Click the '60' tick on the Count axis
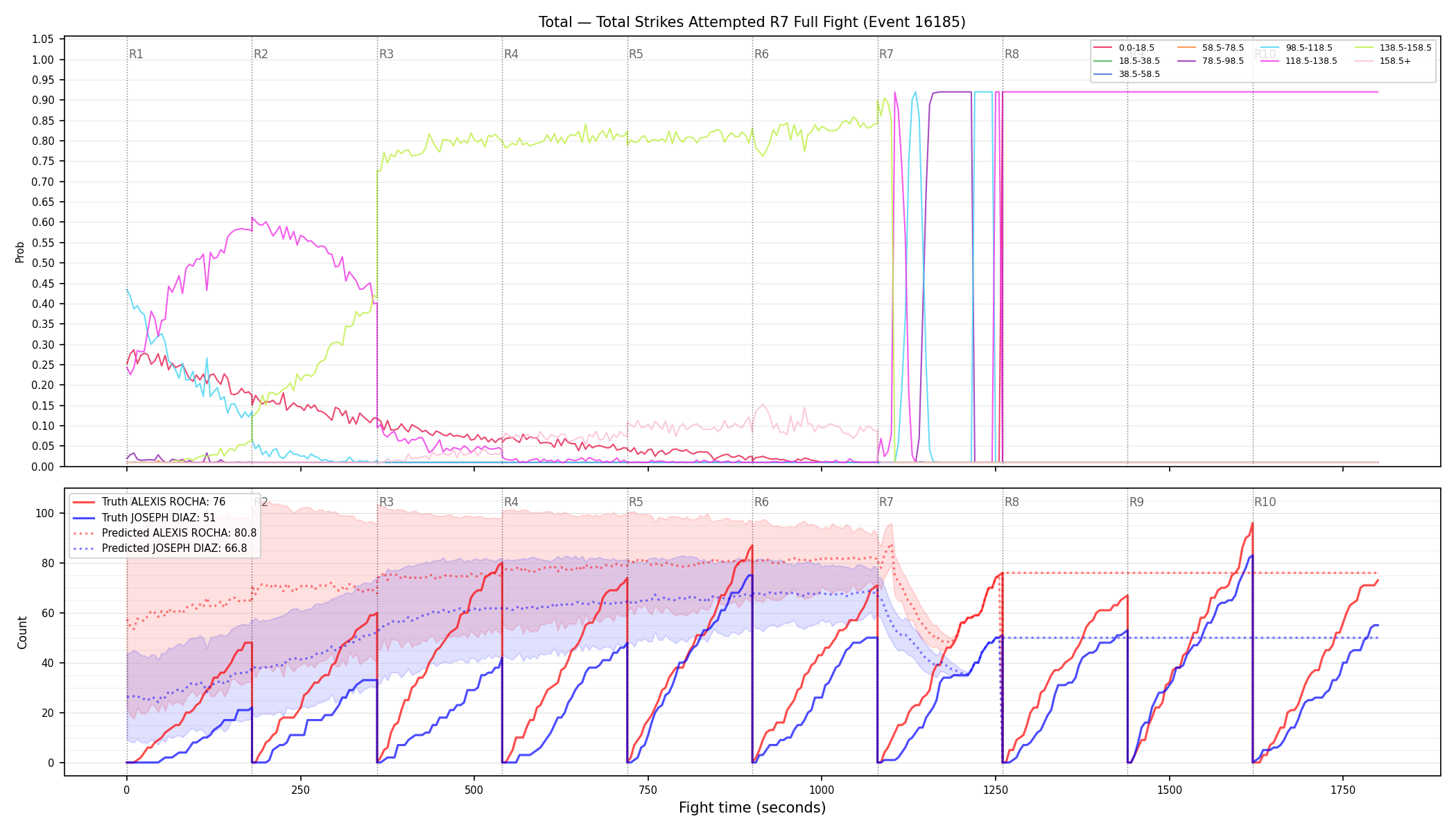This screenshot has height=832, width=1456. [x=48, y=614]
